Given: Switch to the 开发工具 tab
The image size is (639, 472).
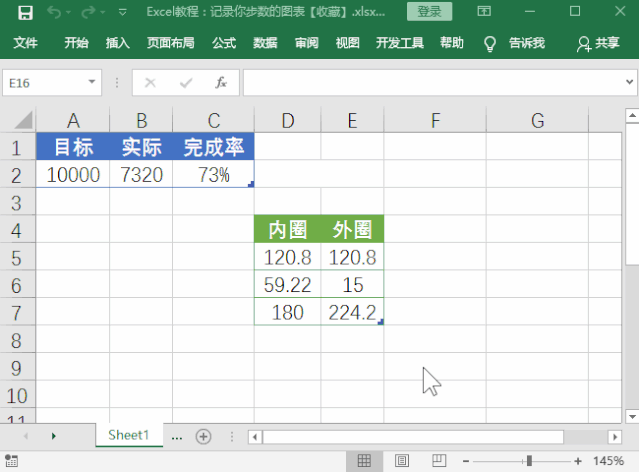Looking at the screenshot, I should click(x=400, y=42).
